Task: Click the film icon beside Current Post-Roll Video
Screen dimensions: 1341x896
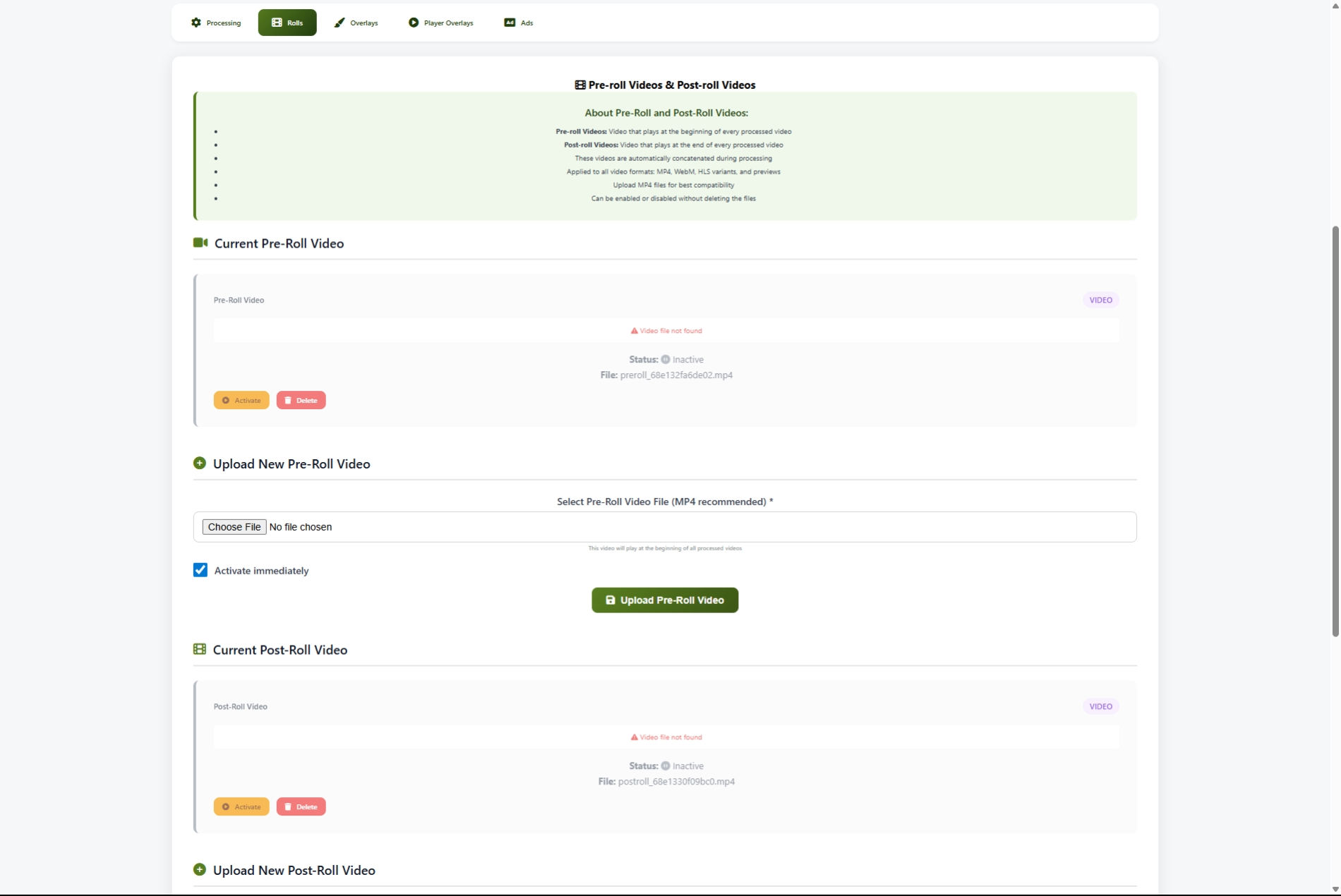Action: click(200, 649)
